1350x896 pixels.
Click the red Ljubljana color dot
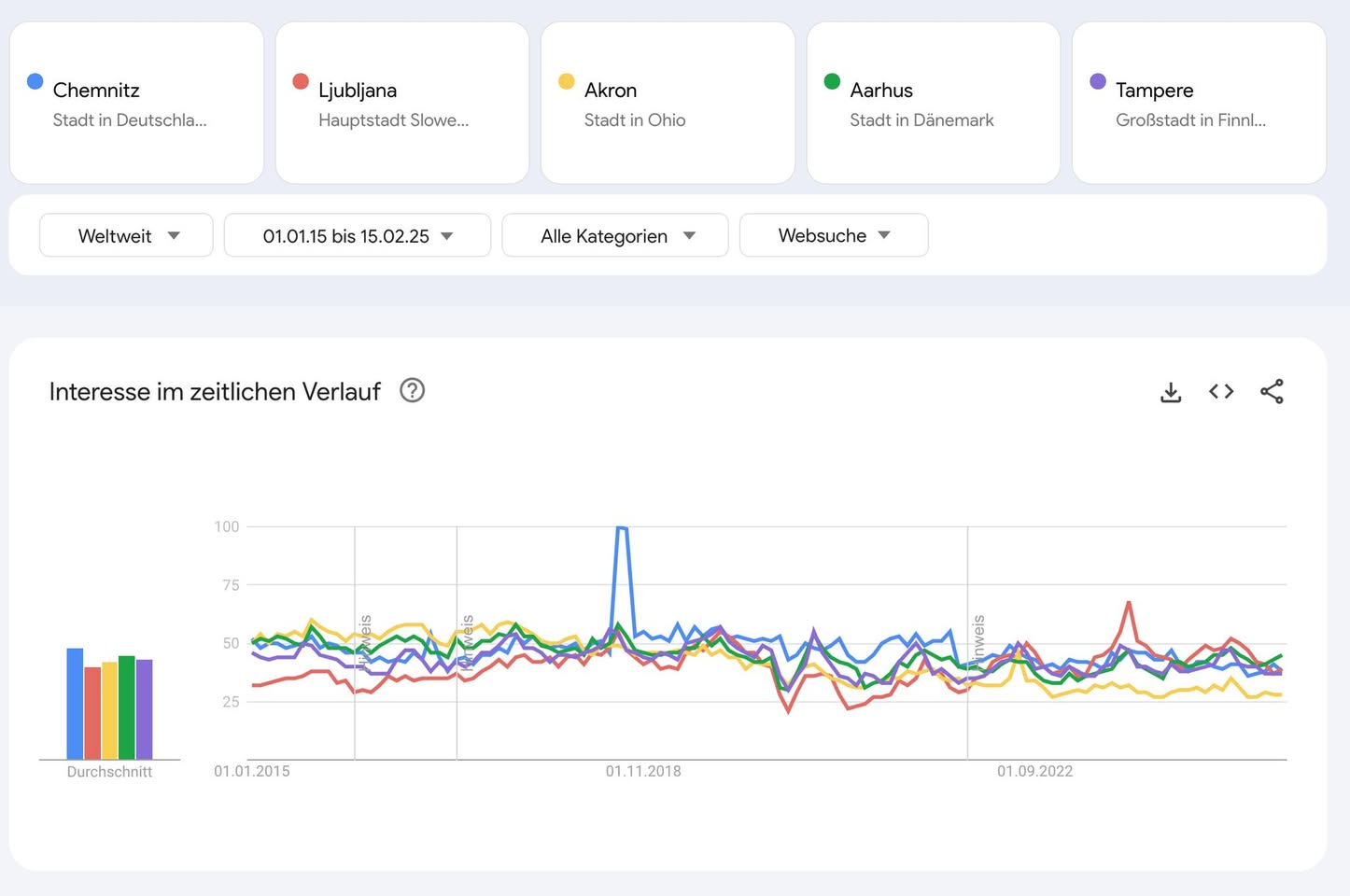(301, 81)
